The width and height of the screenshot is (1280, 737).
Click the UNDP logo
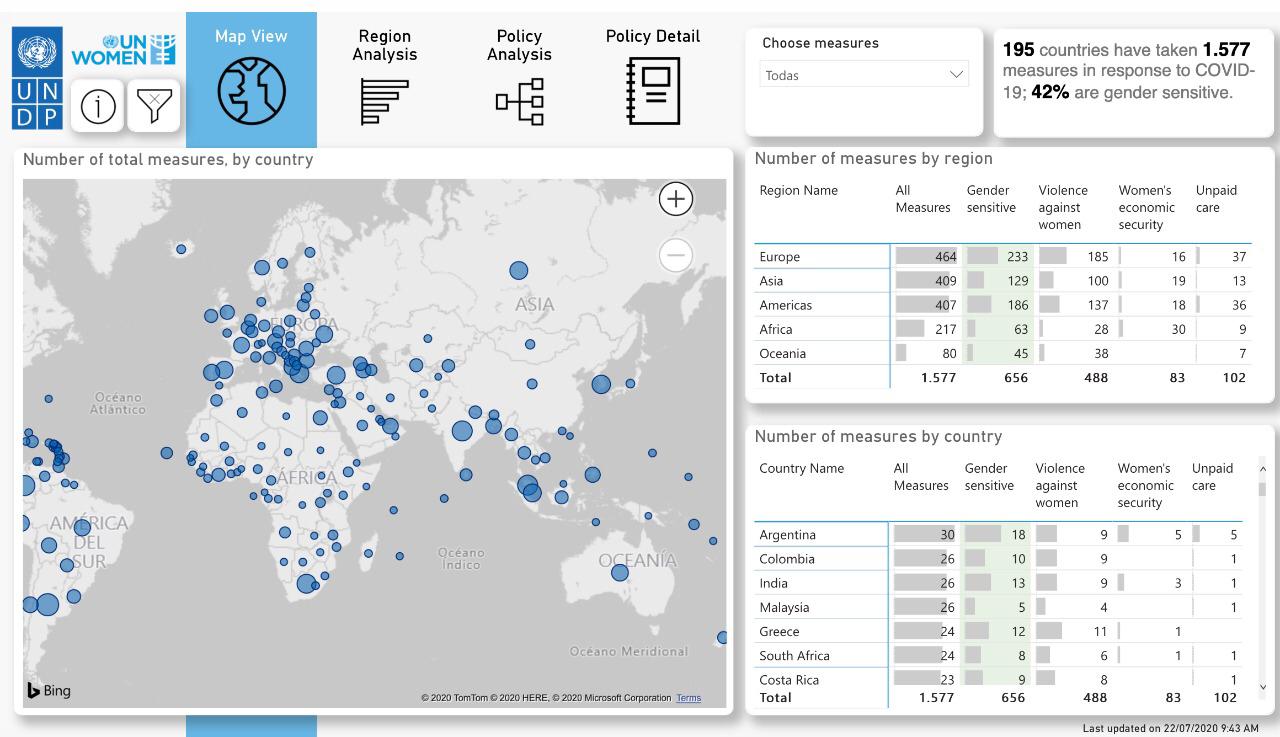click(x=38, y=78)
